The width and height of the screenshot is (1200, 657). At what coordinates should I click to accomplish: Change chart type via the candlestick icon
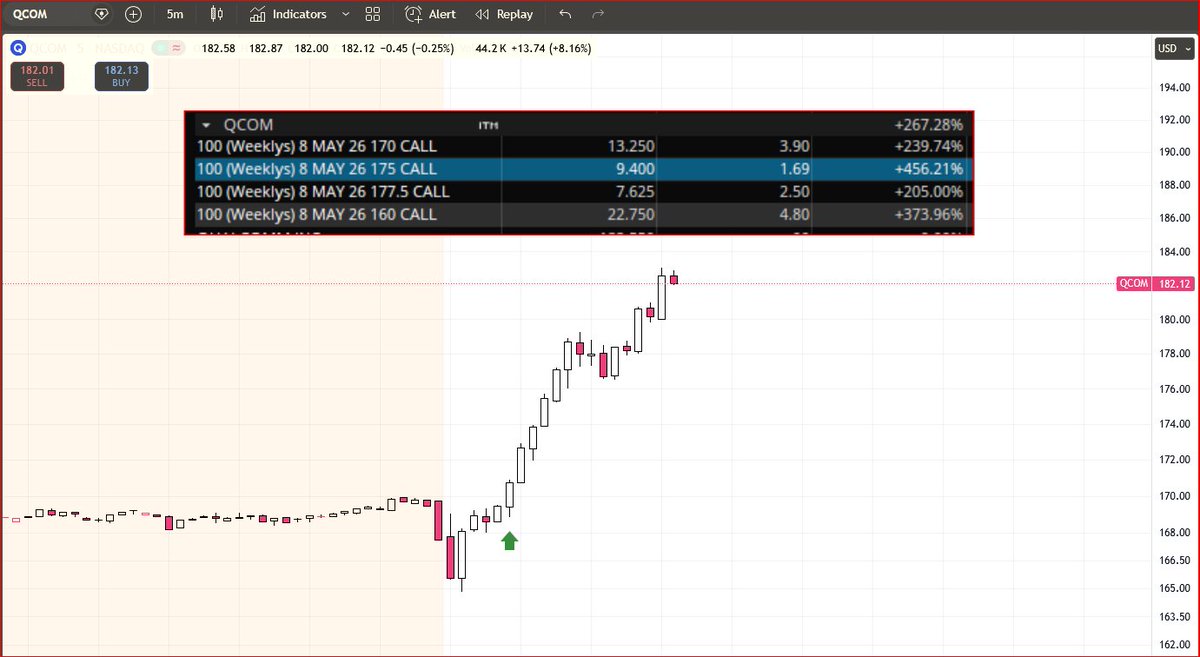[217, 15]
